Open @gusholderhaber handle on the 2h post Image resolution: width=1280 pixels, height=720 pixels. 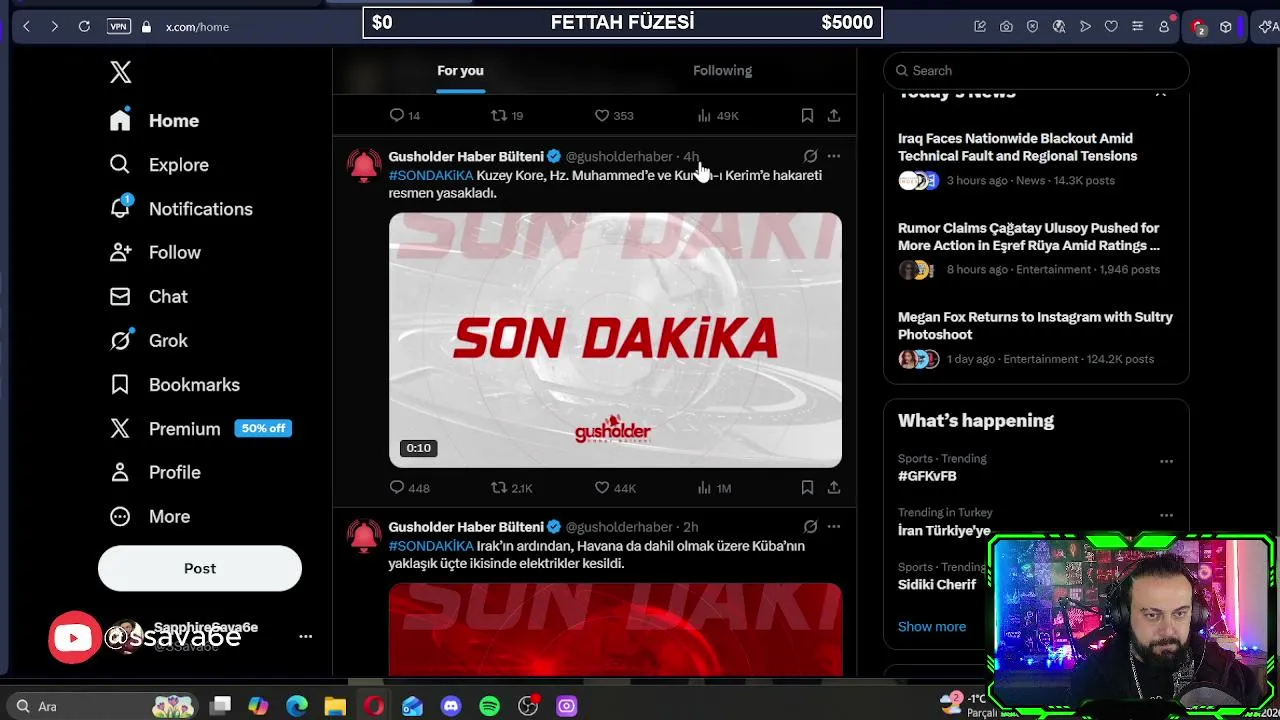619,527
